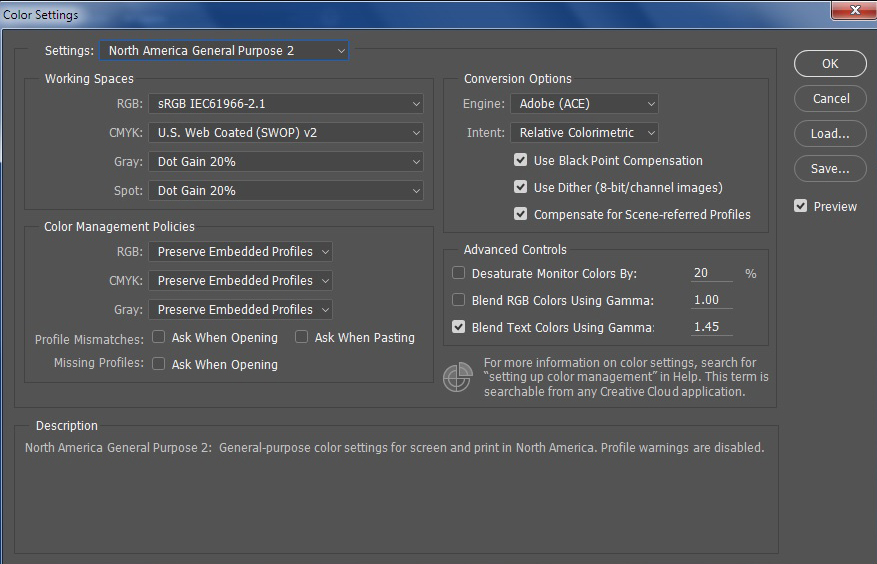Viewport: 877px width, 564px height.
Task: Open the rendering Intent dropdown
Action: tap(584, 132)
